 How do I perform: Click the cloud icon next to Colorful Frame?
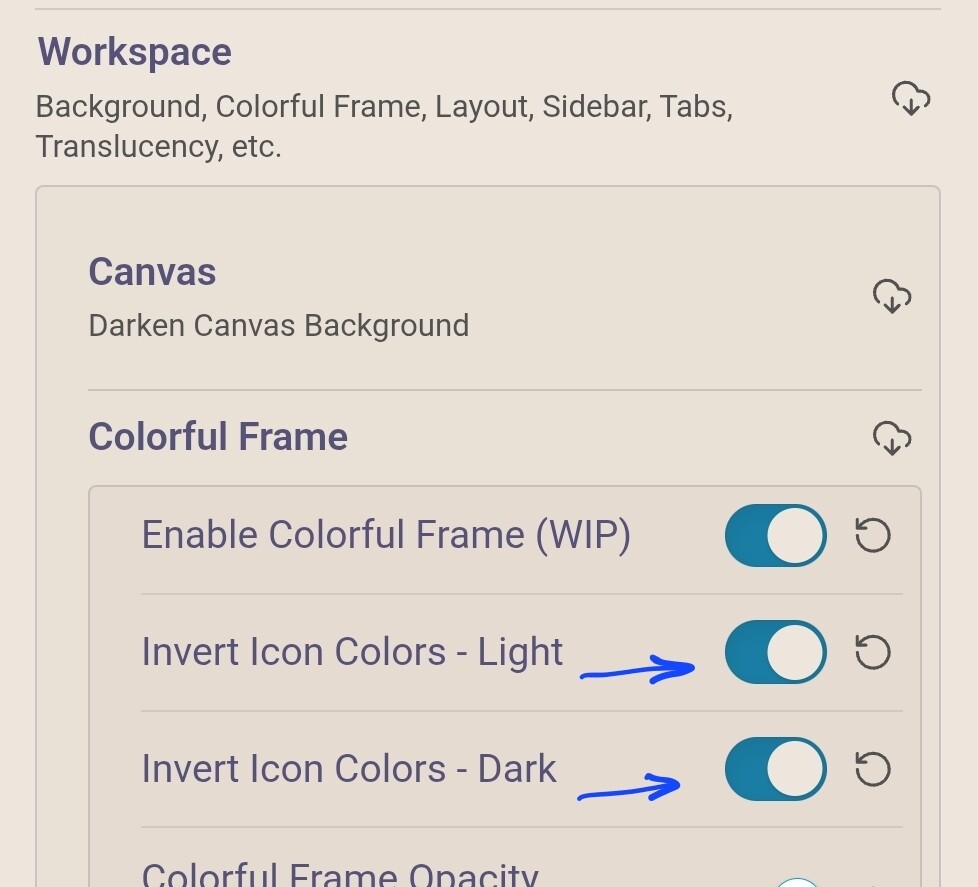point(892,438)
